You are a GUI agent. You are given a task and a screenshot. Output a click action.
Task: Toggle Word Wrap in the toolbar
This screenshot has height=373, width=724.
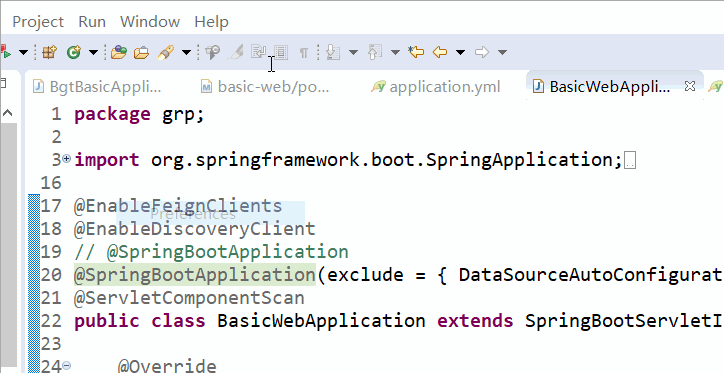[x=258, y=52]
